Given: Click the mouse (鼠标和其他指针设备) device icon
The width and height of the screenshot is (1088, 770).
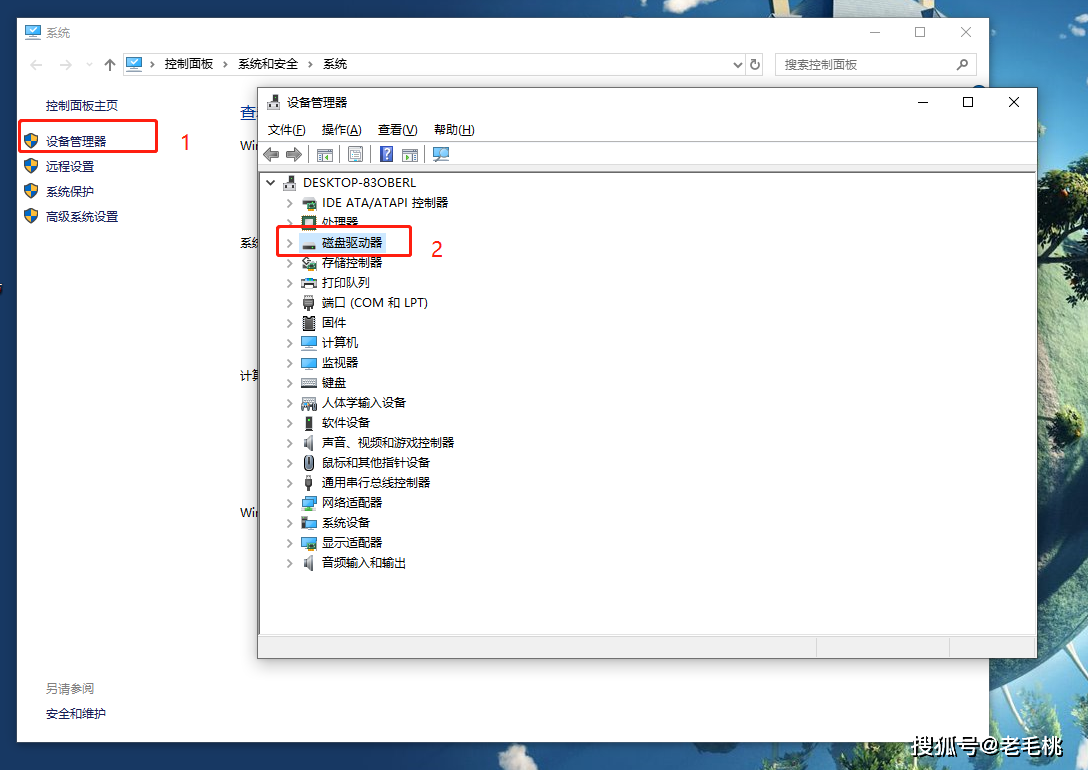Looking at the screenshot, I should pos(309,463).
